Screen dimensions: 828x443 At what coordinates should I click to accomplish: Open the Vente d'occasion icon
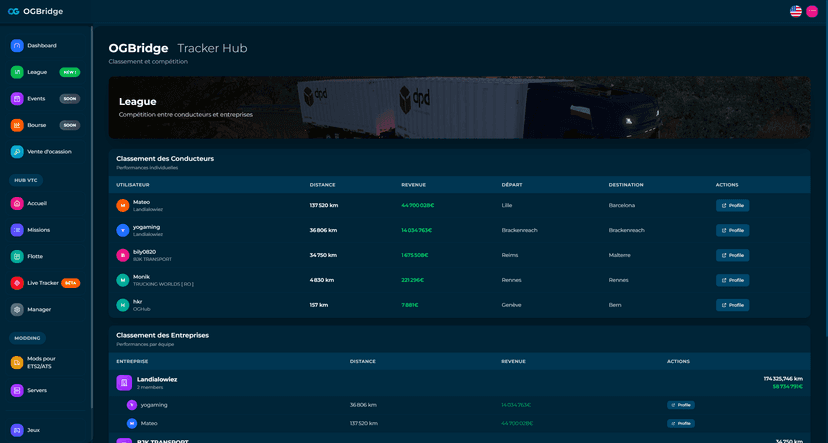click(17, 152)
